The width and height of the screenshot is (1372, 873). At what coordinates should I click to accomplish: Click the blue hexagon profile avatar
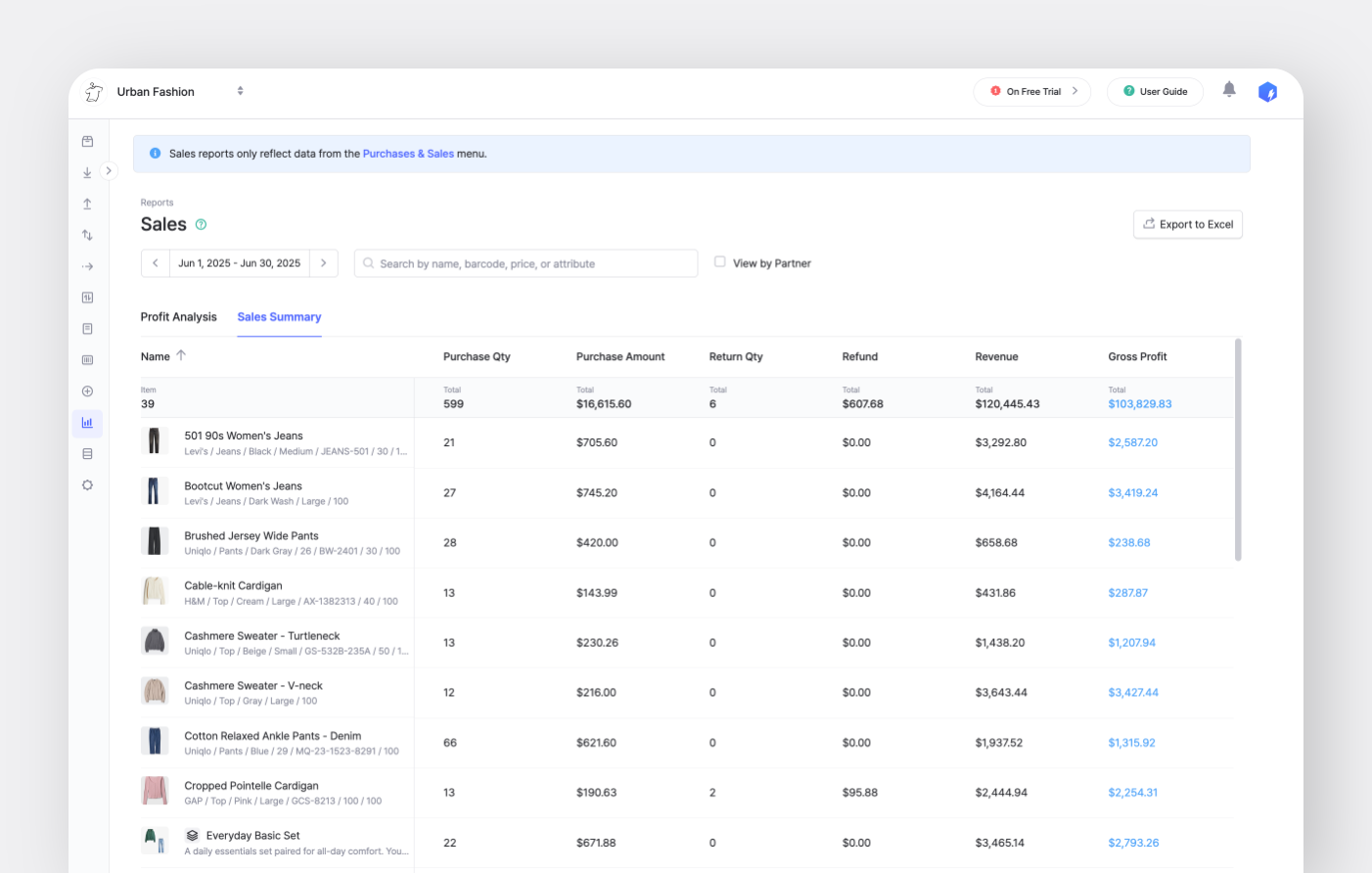pos(1267,92)
